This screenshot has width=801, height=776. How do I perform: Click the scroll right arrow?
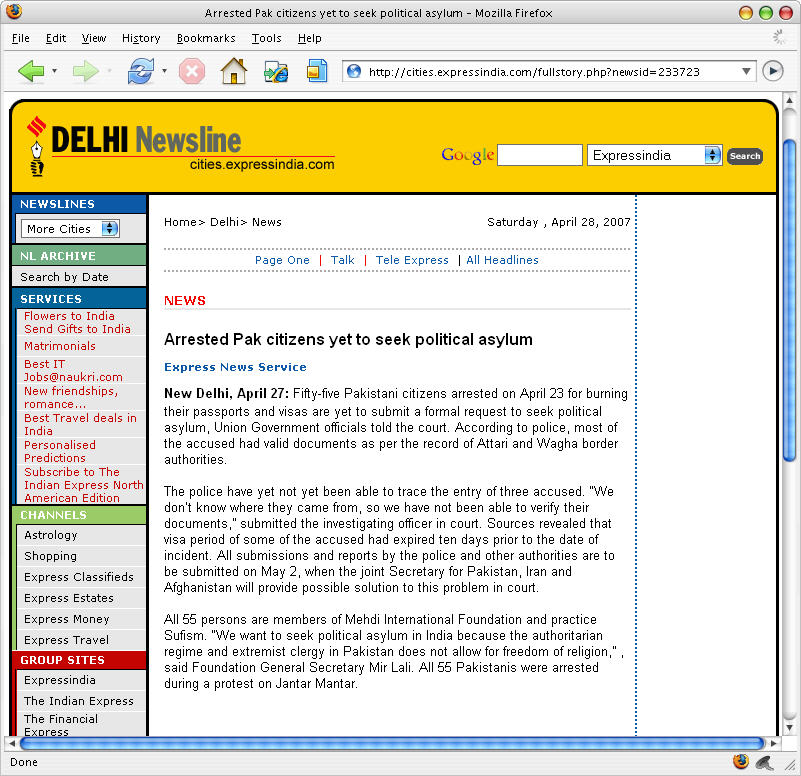coord(773,743)
